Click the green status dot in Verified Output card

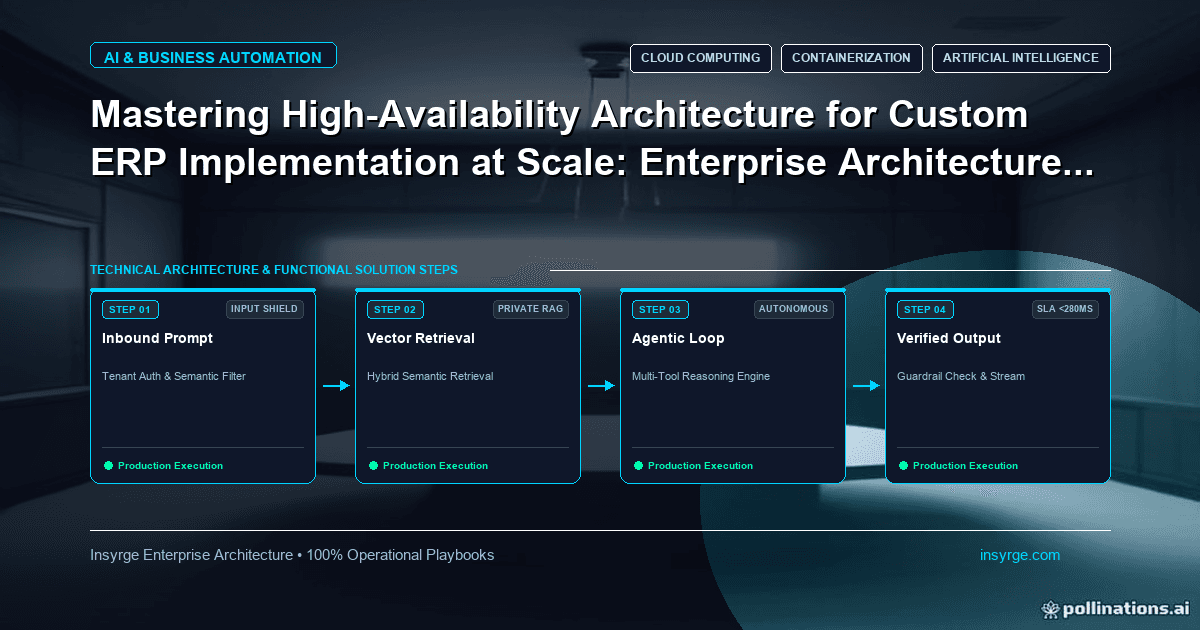903,465
